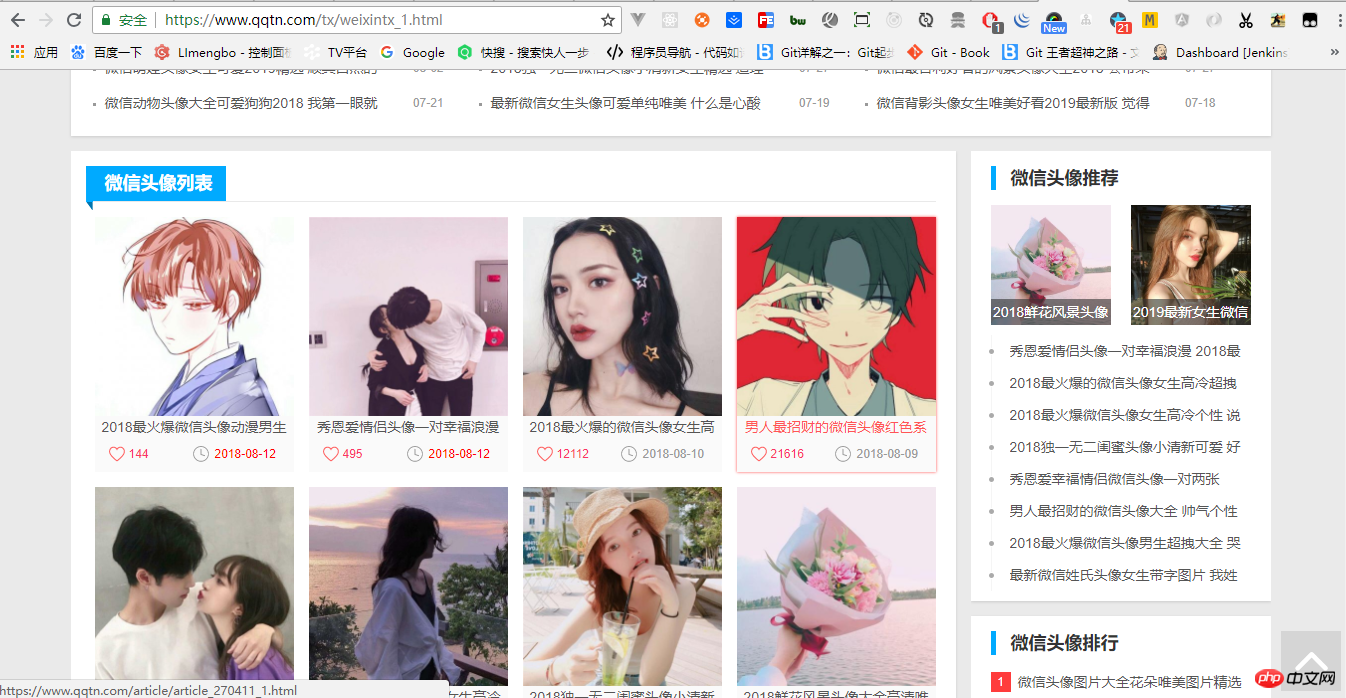
Task: Click the heart icon beside 495
Action: coord(331,454)
